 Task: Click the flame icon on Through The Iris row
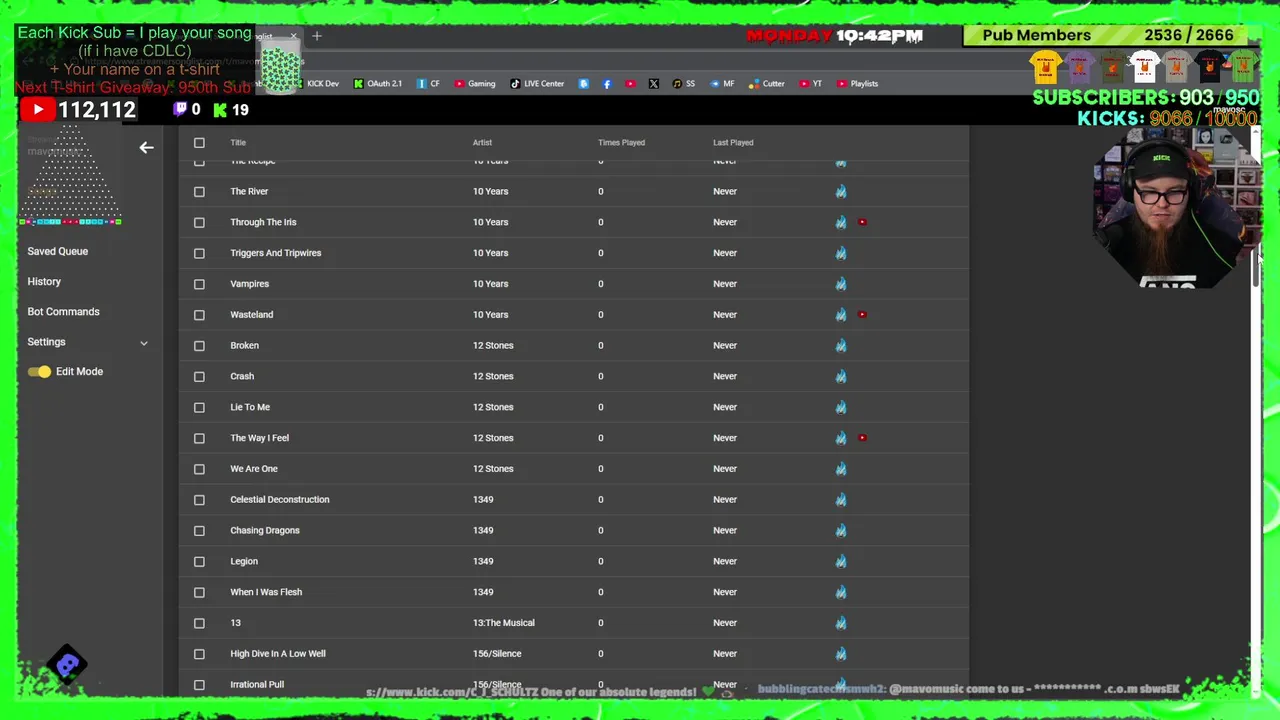[x=841, y=222]
